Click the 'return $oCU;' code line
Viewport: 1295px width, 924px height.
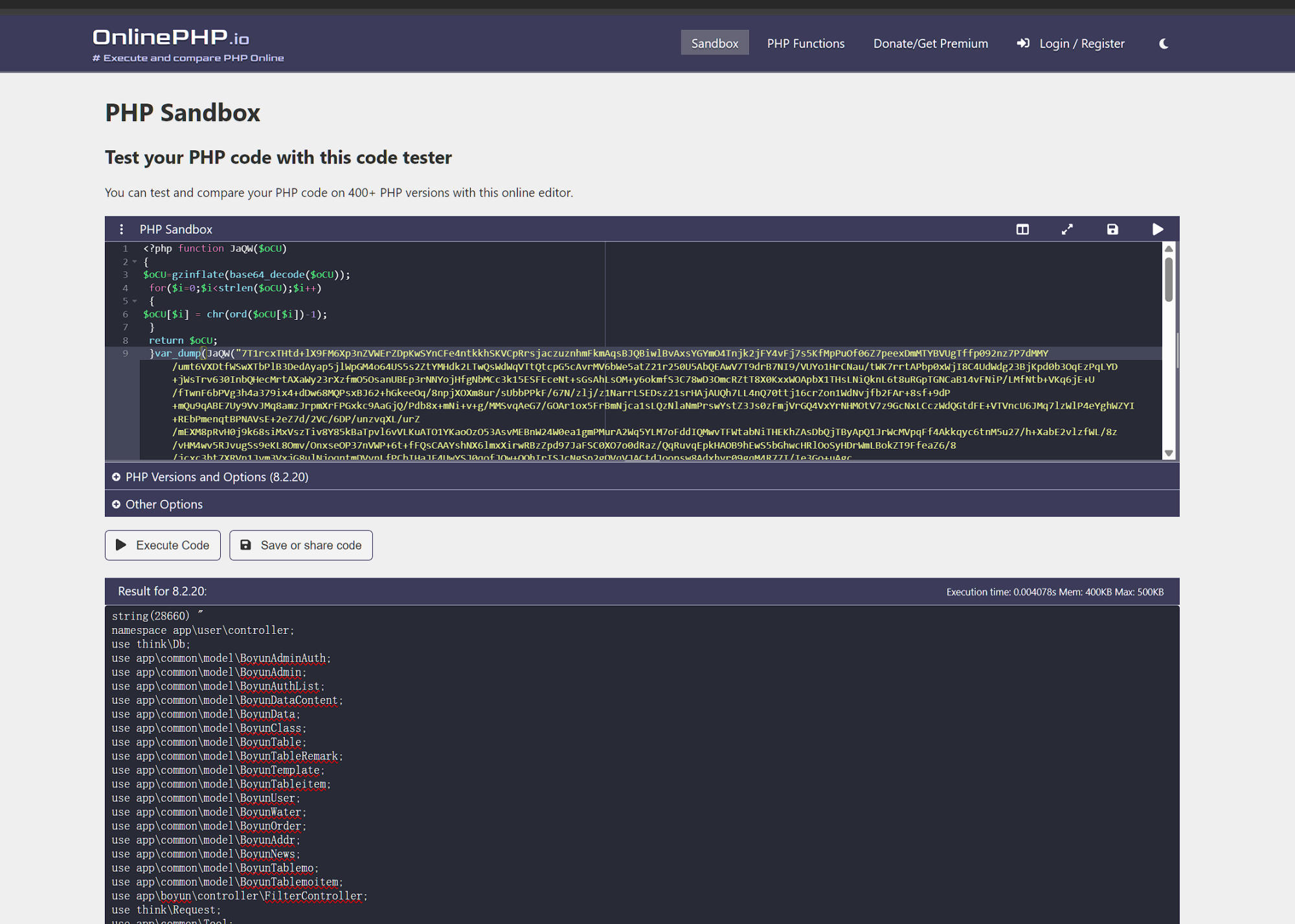pos(183,341)
